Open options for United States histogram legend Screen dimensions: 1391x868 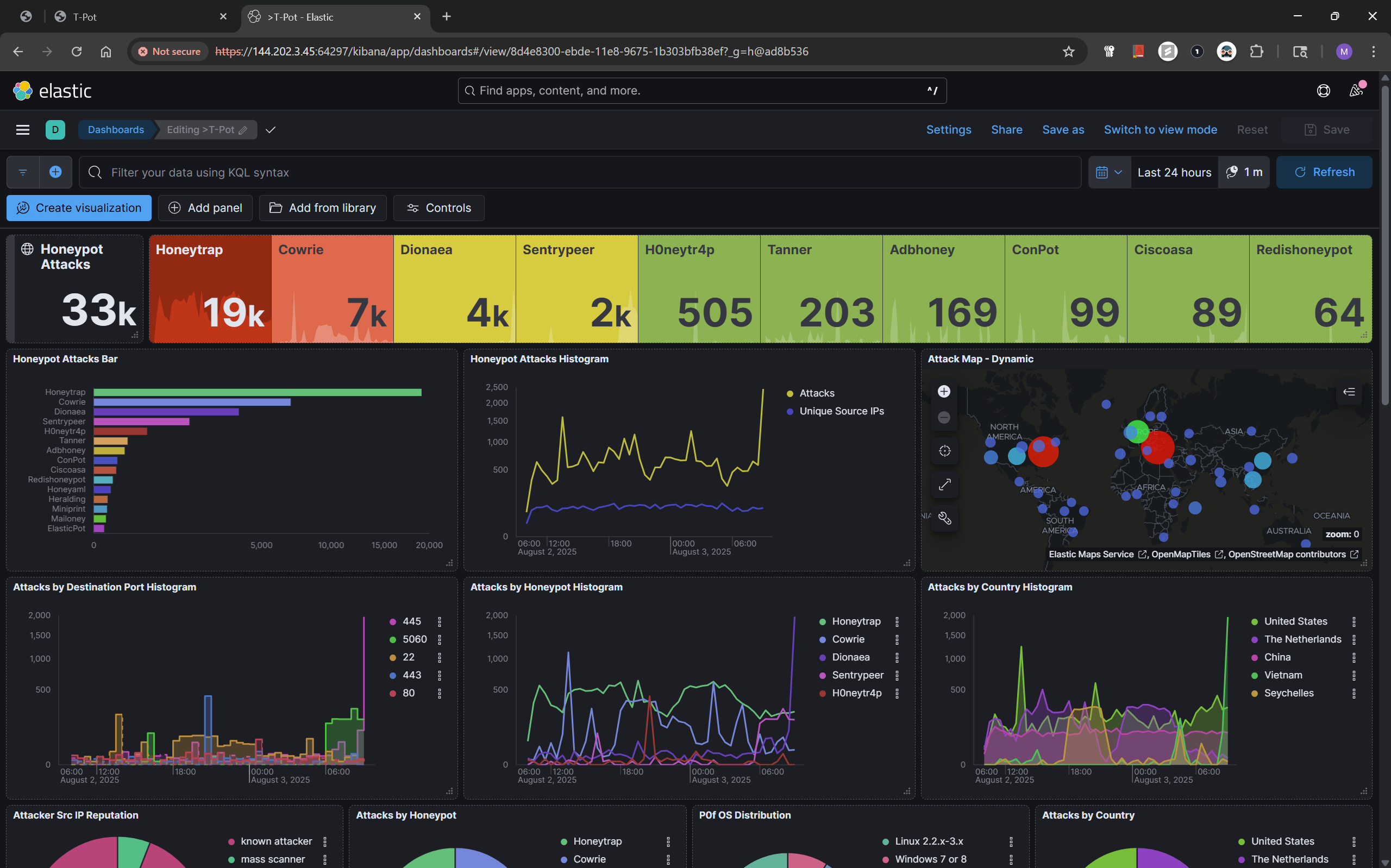point(1354,622)
